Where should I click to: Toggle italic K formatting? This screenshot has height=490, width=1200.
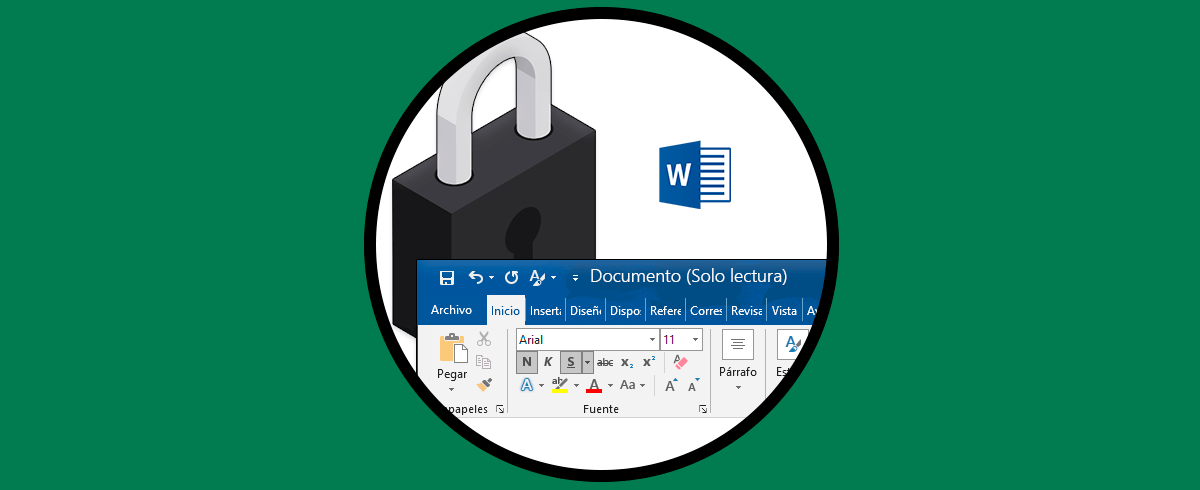click(x=548, y=362)
